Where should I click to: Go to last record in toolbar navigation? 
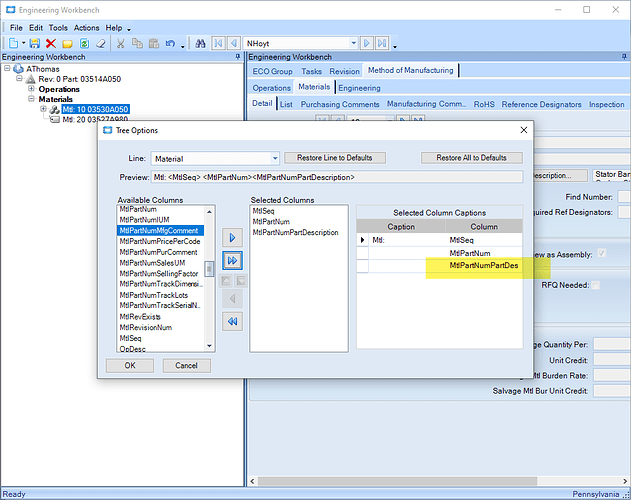pos(382,43)
